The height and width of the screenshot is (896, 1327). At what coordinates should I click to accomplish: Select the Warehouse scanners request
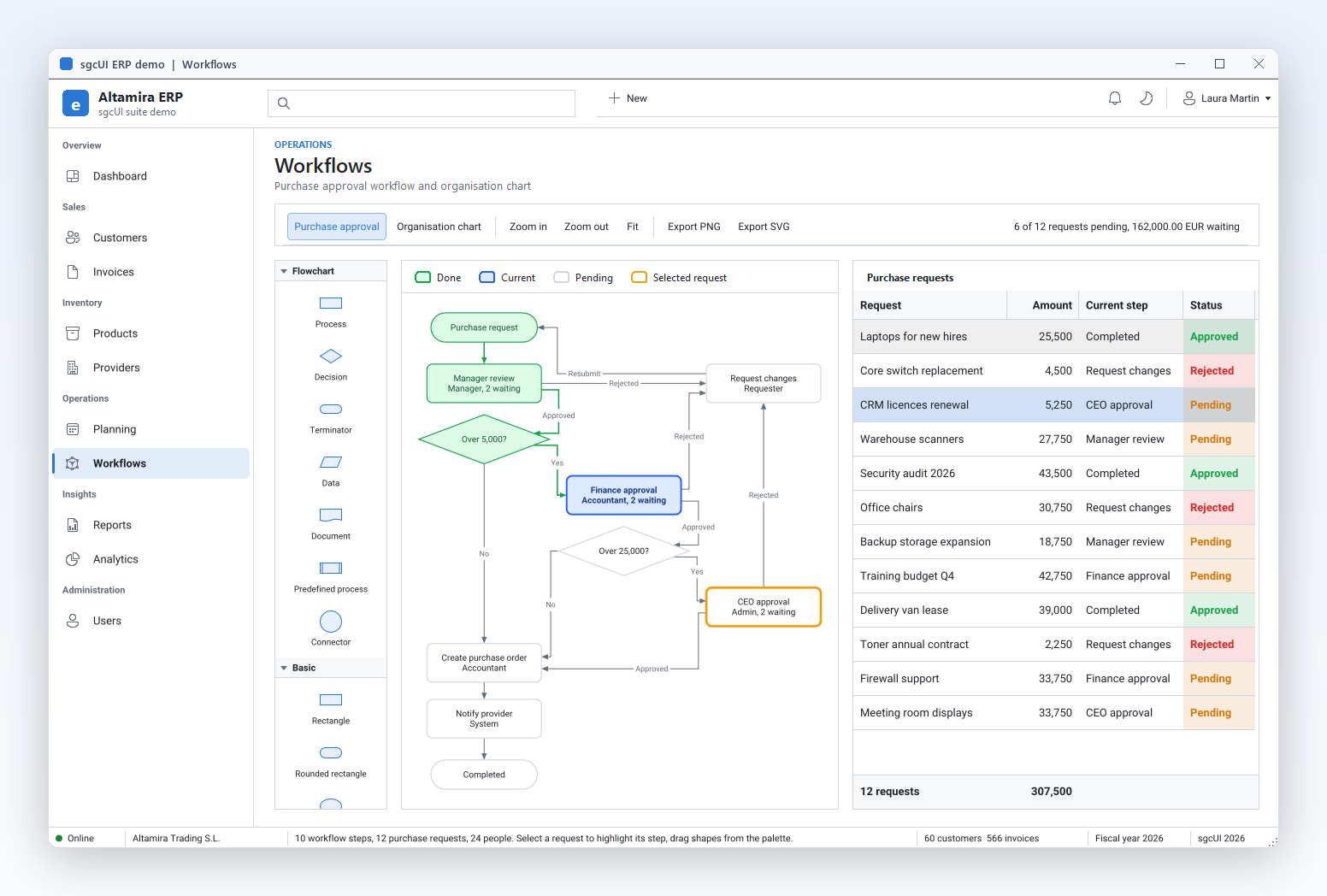[x=1054, y=439]
